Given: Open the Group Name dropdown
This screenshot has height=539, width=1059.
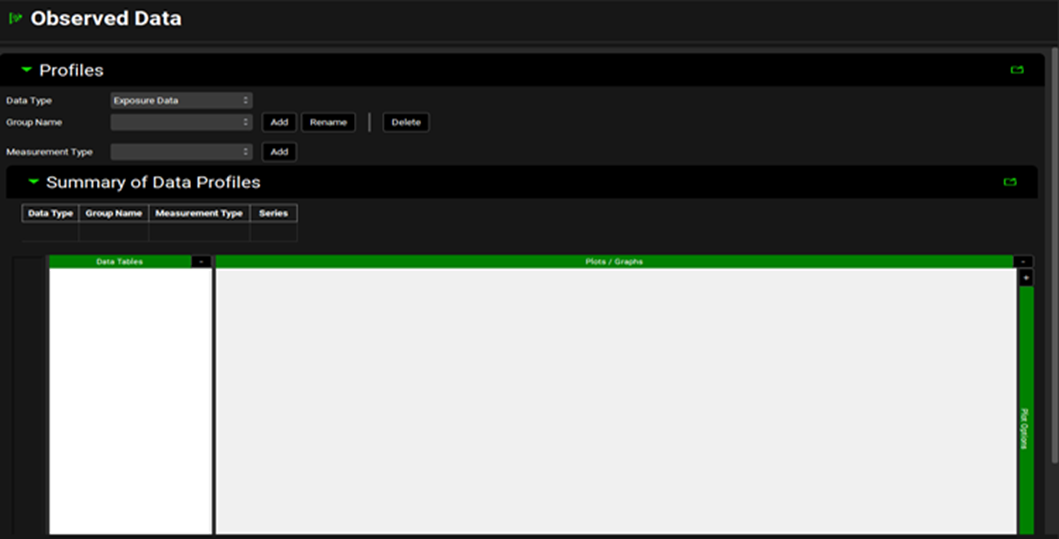Looking at the screenshot, I should click(181, 122).
